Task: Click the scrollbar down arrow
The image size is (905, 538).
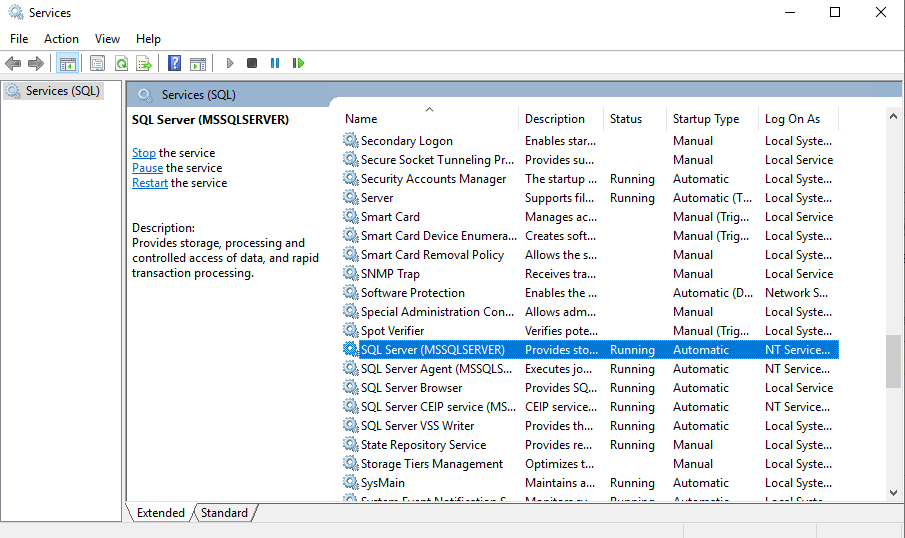Action: tap(893, 493)
